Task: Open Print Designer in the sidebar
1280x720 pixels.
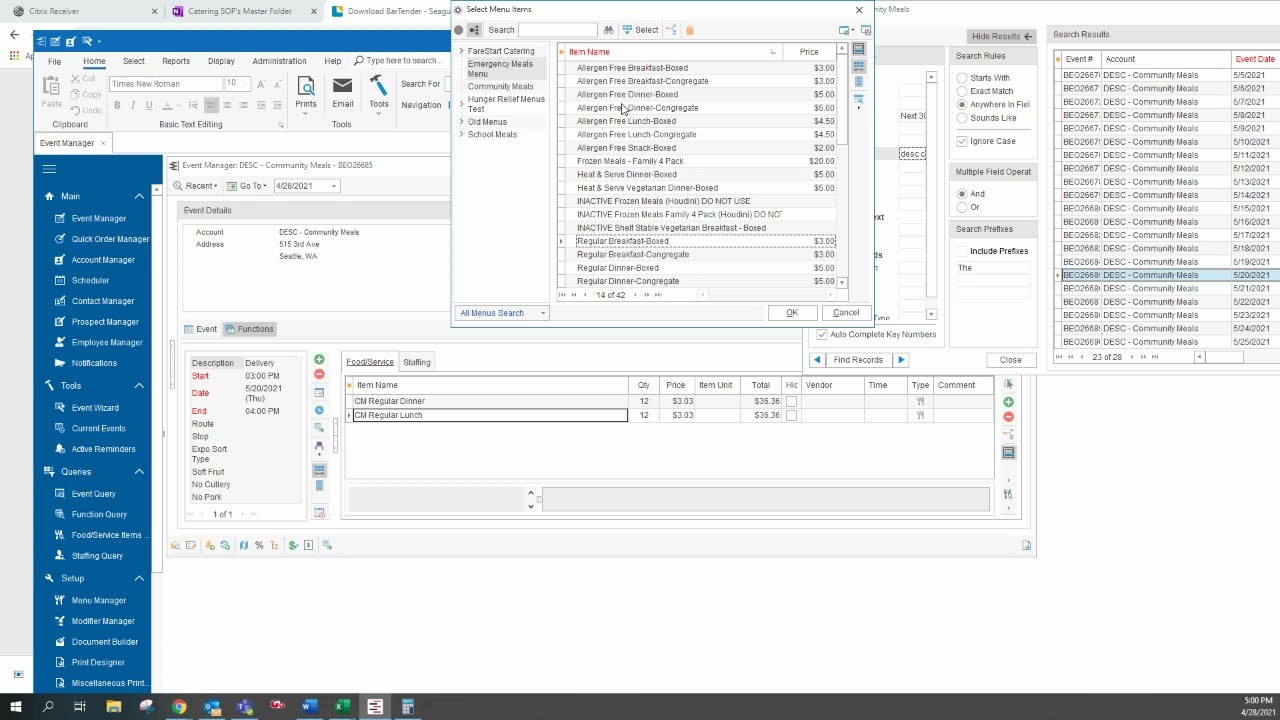Action: pyautogui.click(x=98, y=662)
